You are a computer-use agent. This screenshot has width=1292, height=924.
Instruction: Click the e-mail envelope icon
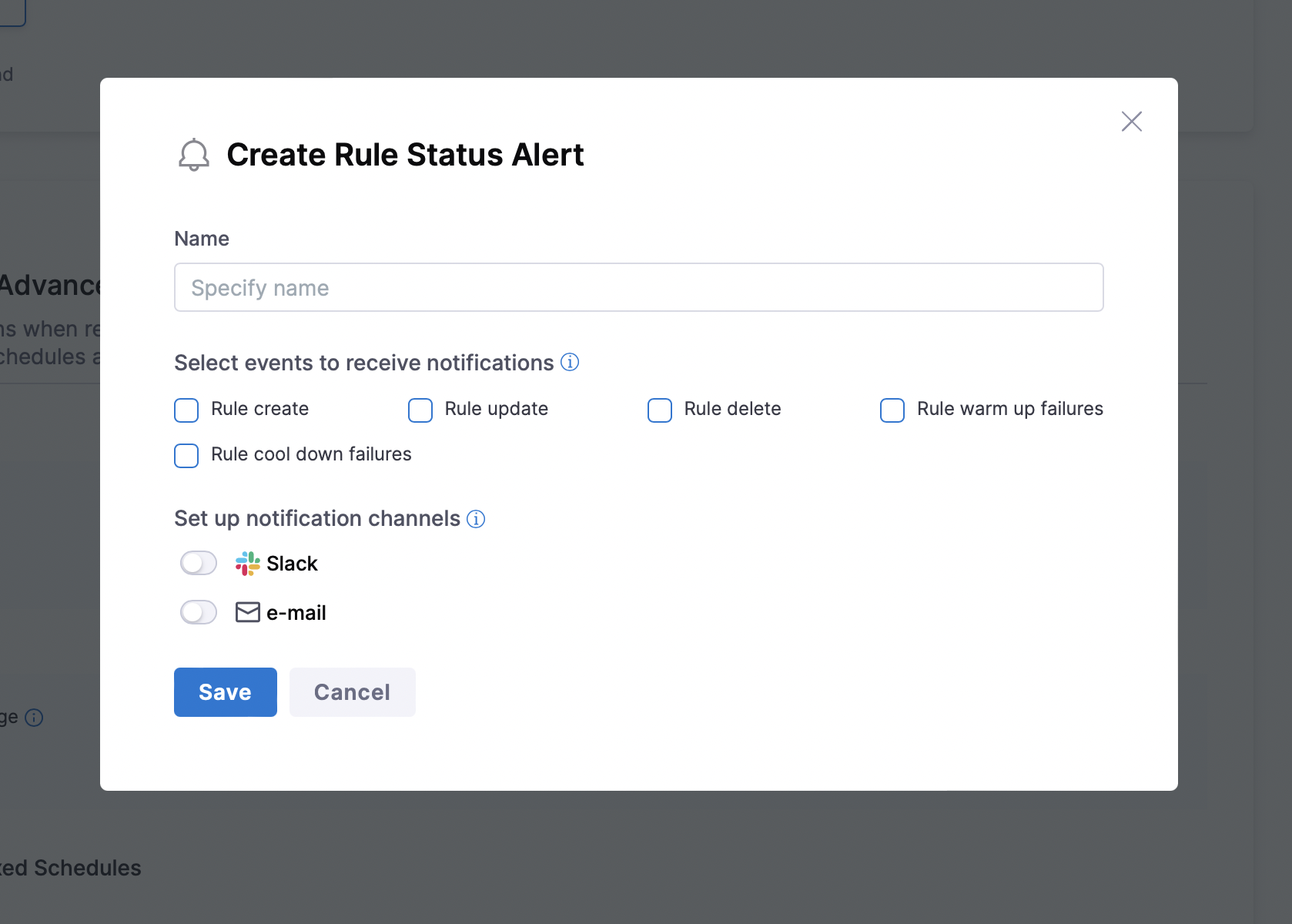(247, 612)
